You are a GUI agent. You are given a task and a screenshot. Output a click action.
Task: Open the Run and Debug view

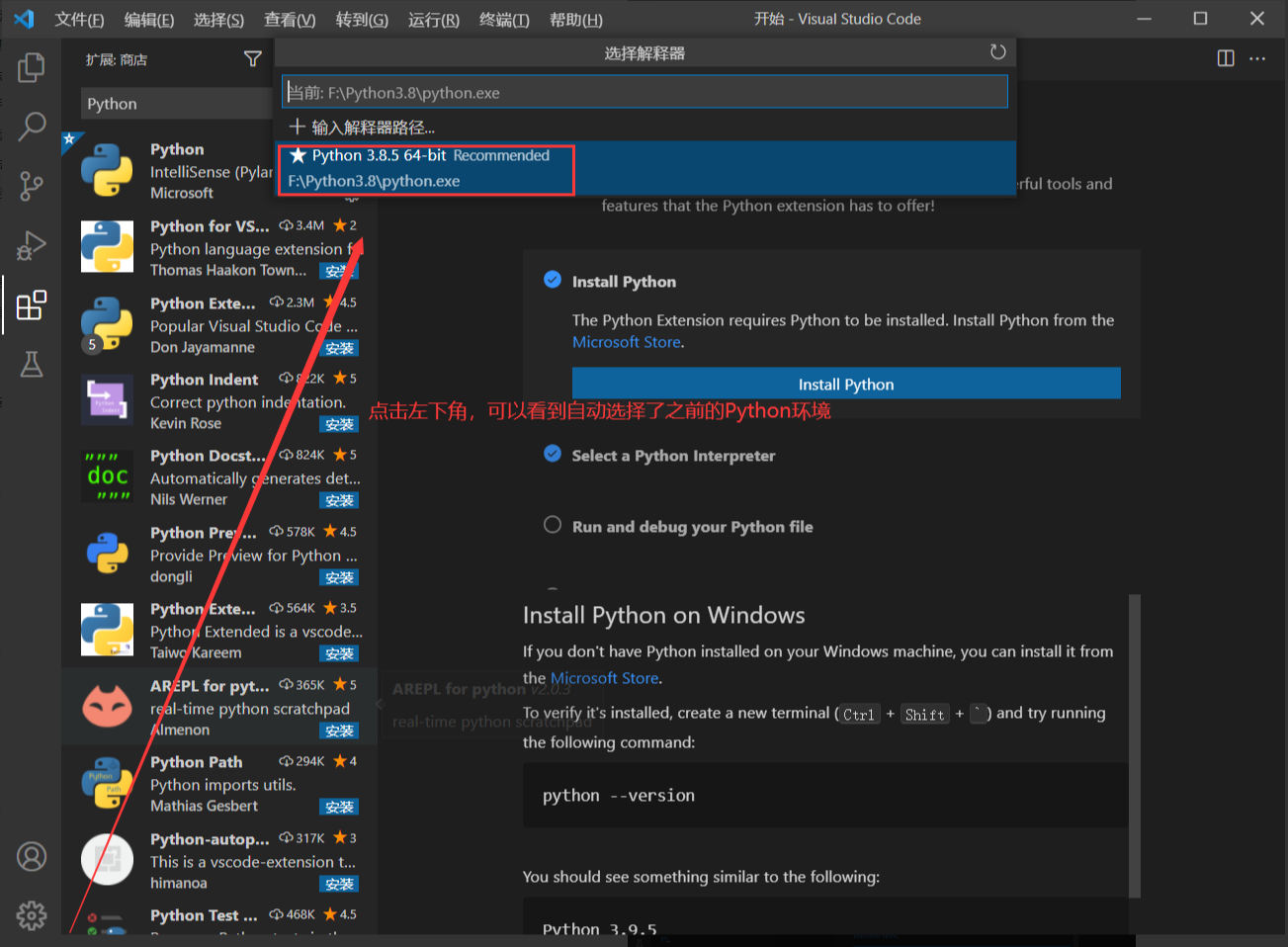point(32,245)
